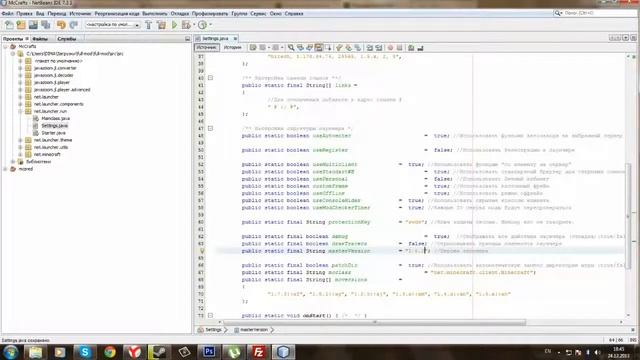The image size is (640, 360).
Task: Click editor Find Previous Occurrence icon
Action: (300, 48)
